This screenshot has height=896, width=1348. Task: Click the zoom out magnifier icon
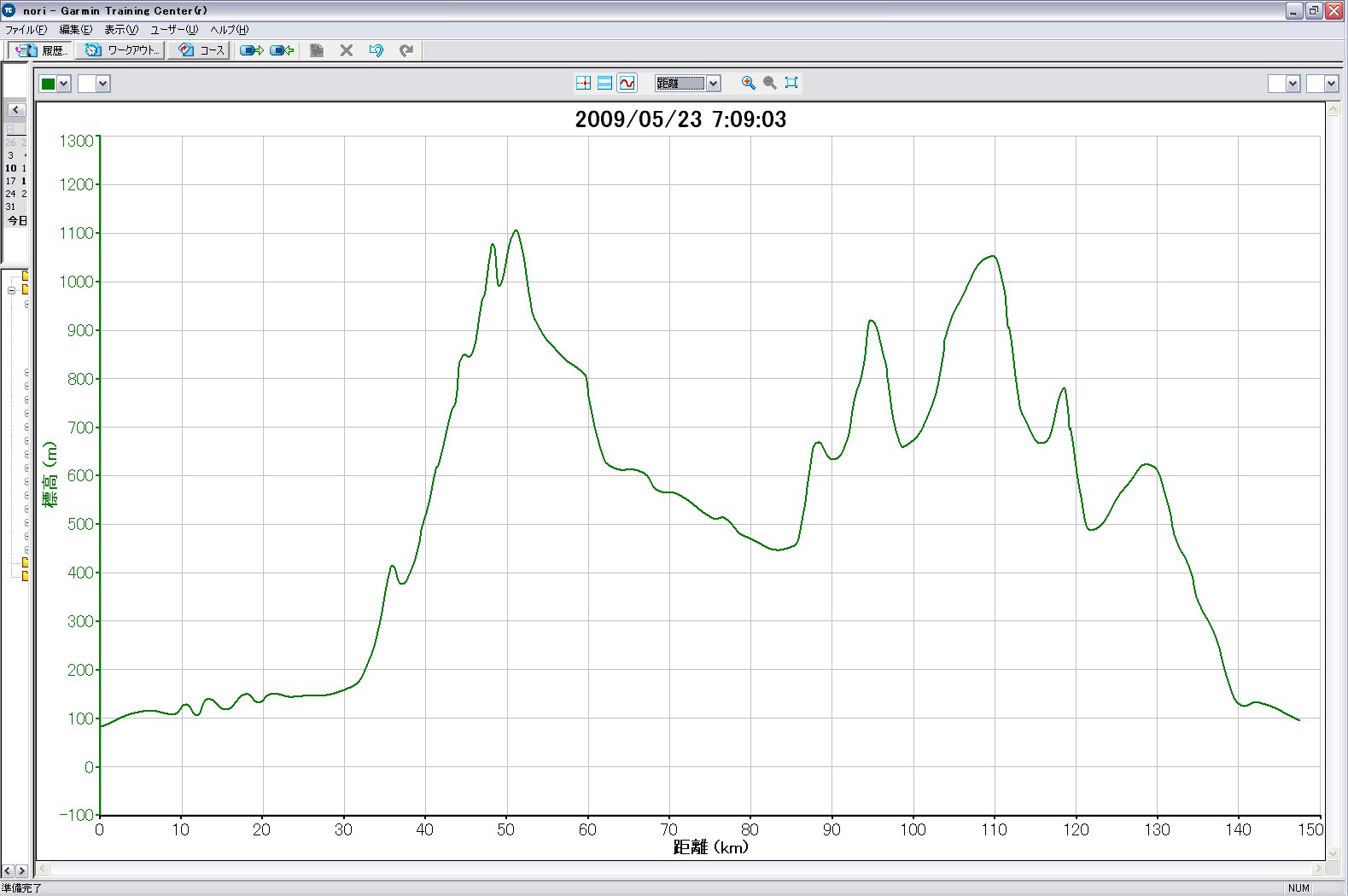click(770, 83)
